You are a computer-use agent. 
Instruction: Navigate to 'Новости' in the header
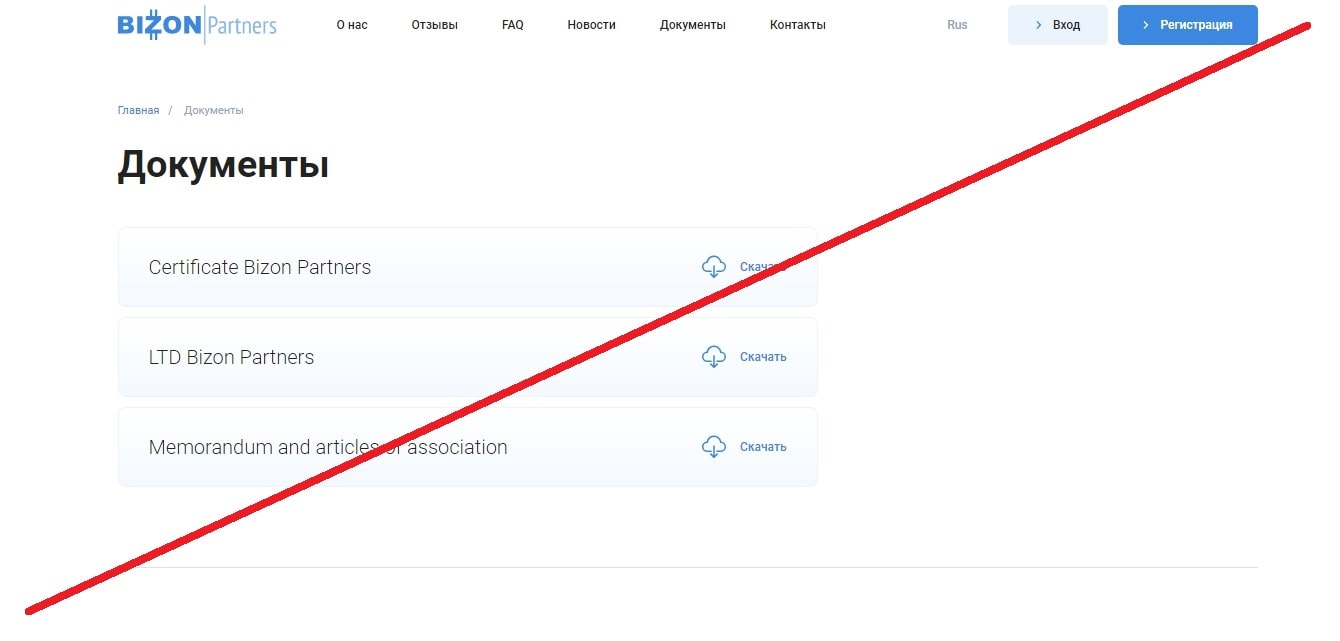pyautogui.click(x=592, y=25)
